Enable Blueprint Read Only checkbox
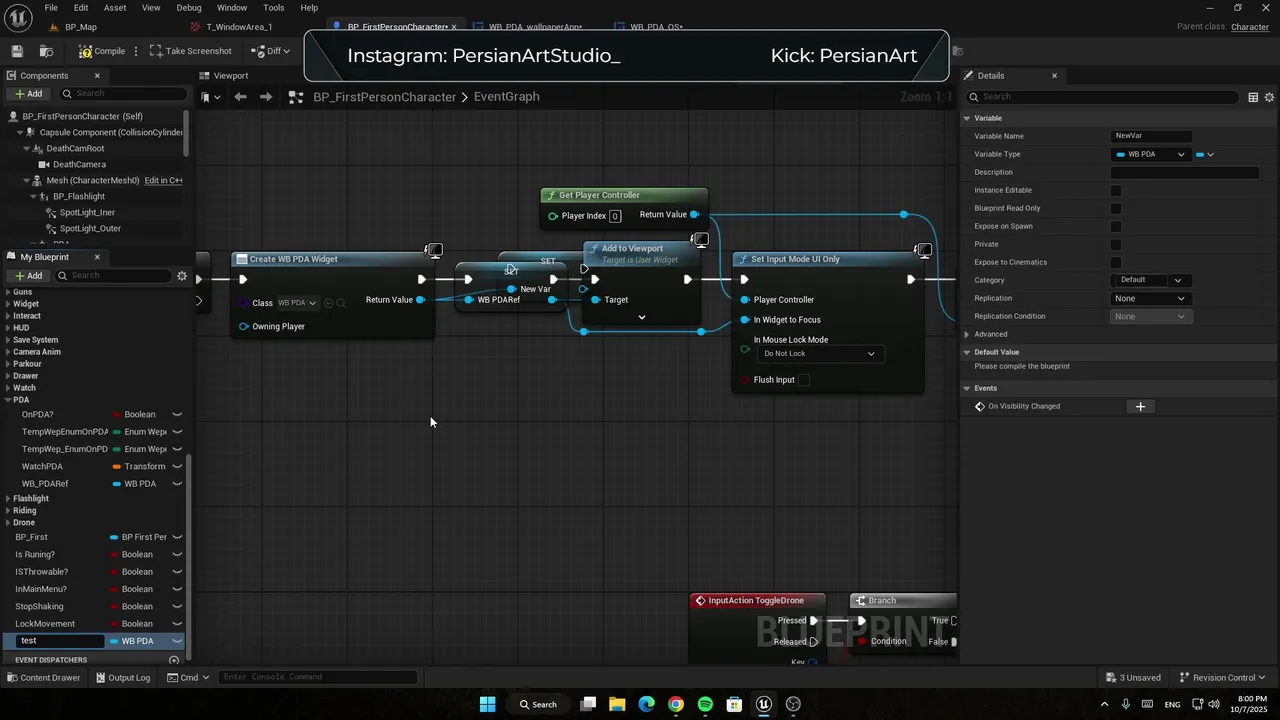 1116,208
